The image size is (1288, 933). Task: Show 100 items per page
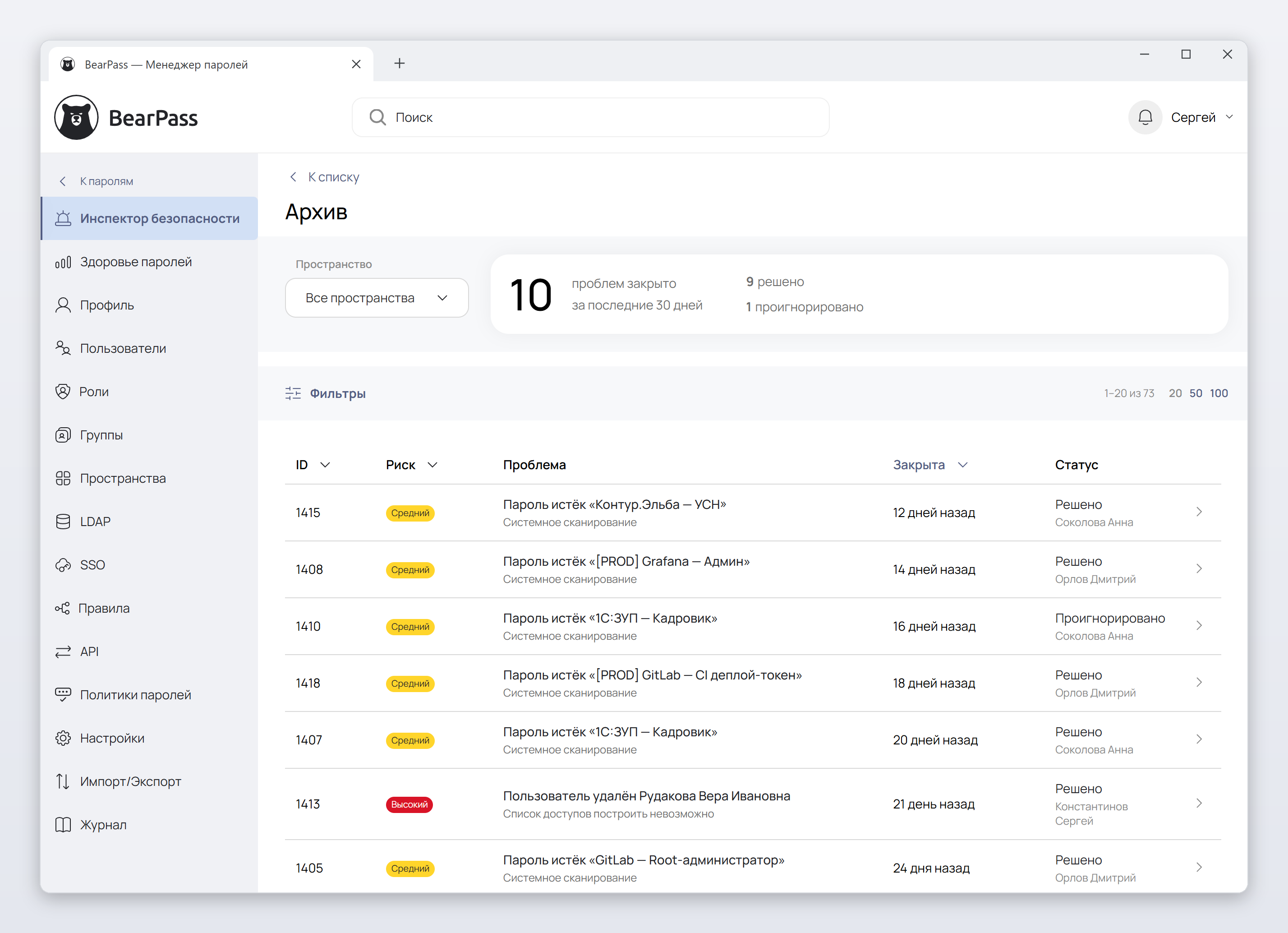pyautogui.click(x=1219, y=393)
